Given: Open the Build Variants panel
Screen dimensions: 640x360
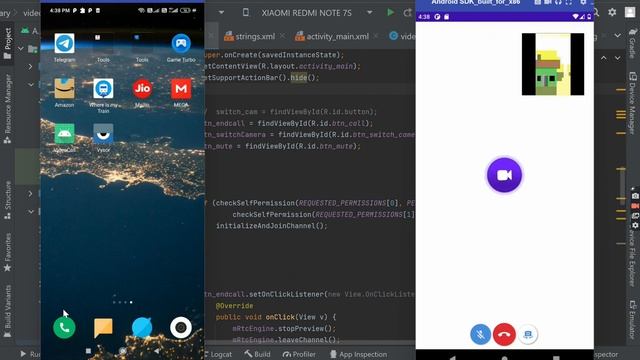Looking at the screenshot, I should (7, 311).
